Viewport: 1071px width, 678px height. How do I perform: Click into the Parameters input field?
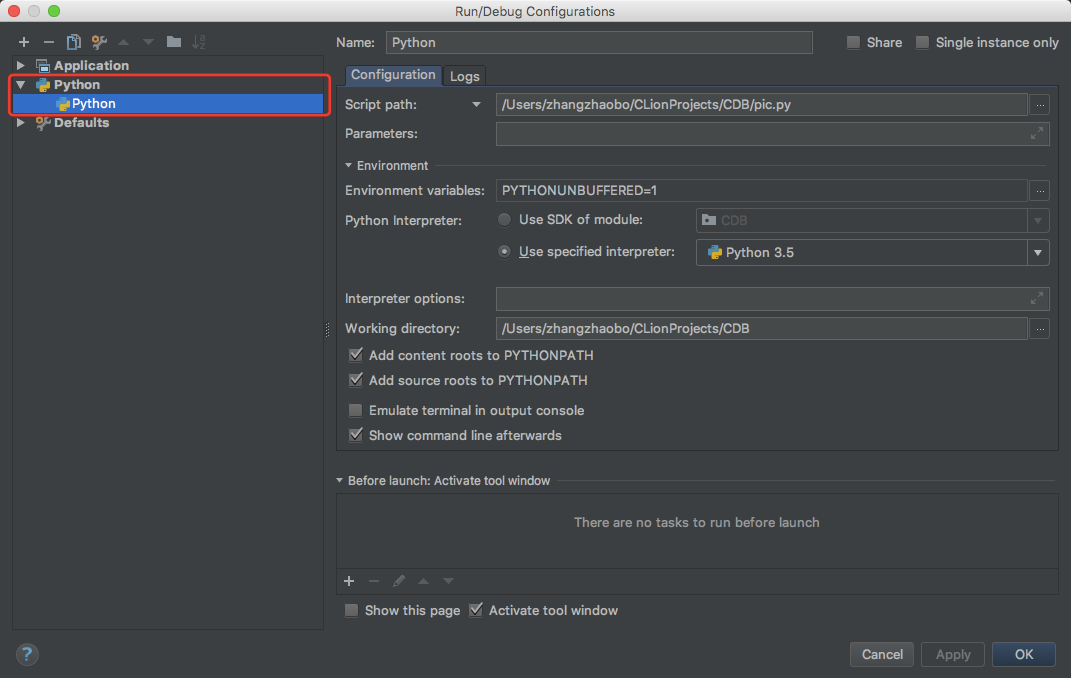click(773, 134)
